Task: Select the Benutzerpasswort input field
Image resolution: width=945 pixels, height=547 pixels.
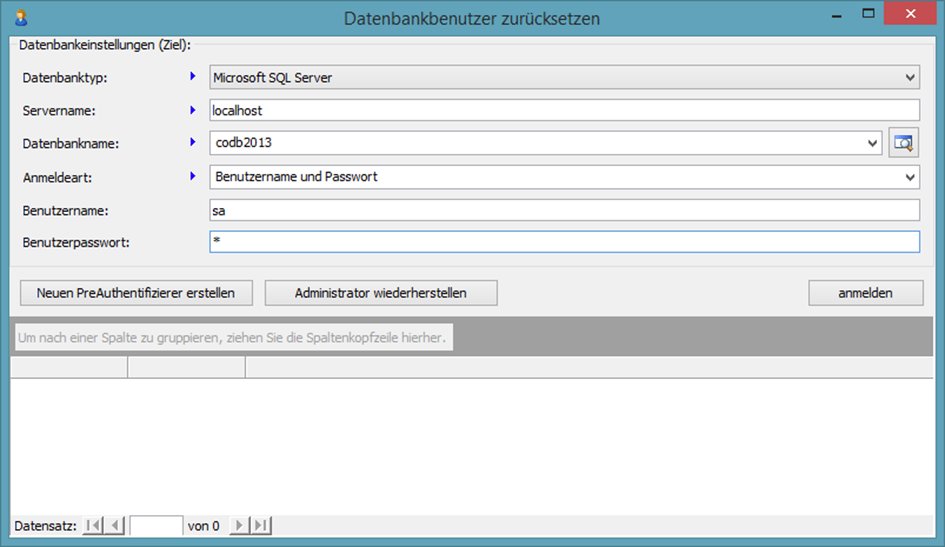Action: [x=564, y=243]
